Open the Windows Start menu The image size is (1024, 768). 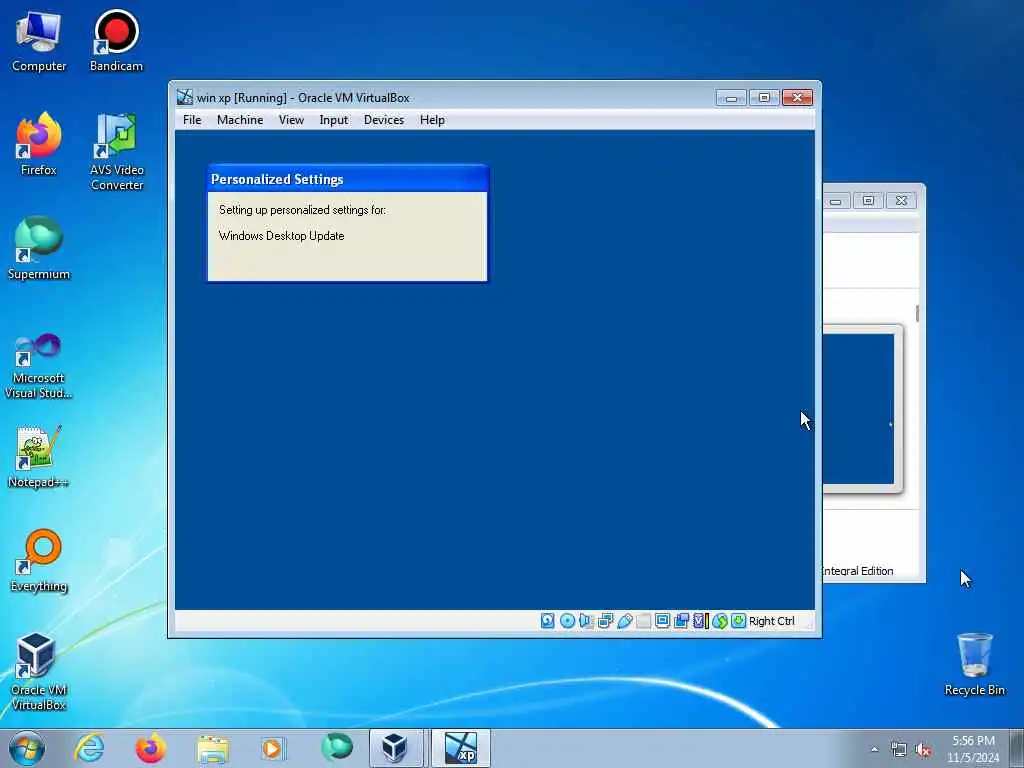(27, 748)
